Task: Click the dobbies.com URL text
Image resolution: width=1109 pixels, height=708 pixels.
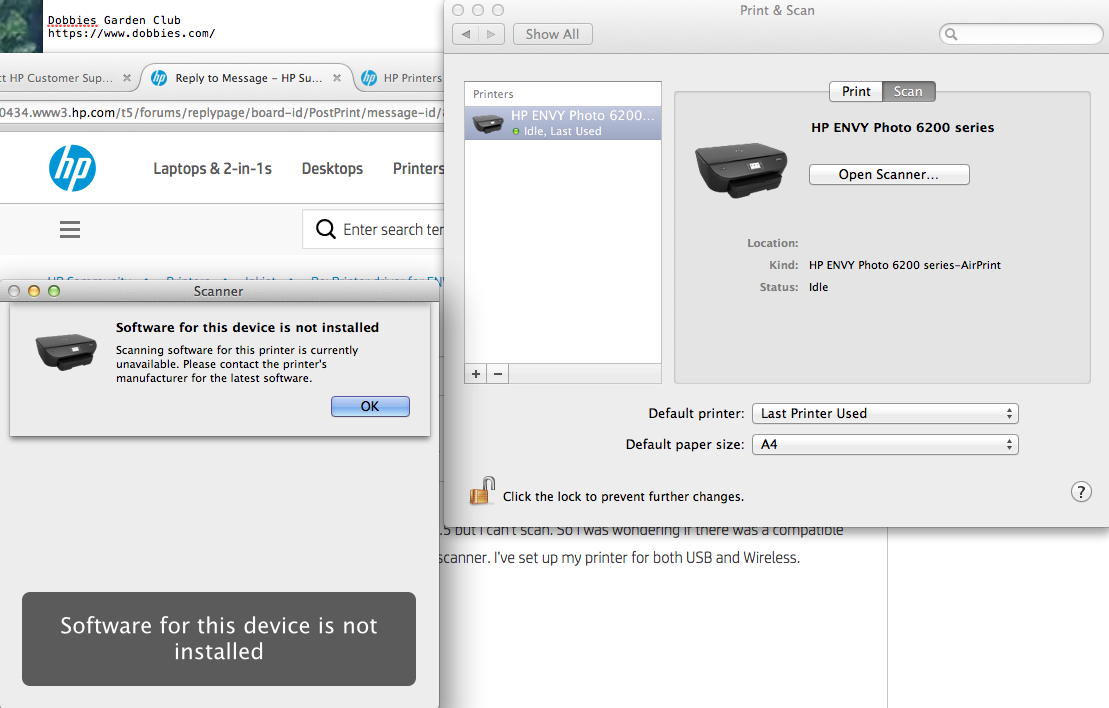Action: (132, 33)
